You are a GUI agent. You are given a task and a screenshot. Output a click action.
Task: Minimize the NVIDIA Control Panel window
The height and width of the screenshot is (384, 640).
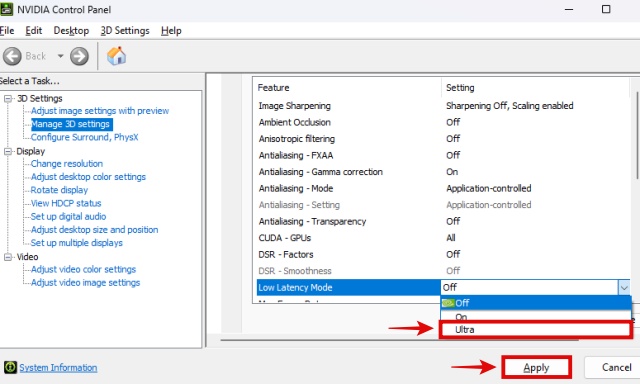(569, 9)
